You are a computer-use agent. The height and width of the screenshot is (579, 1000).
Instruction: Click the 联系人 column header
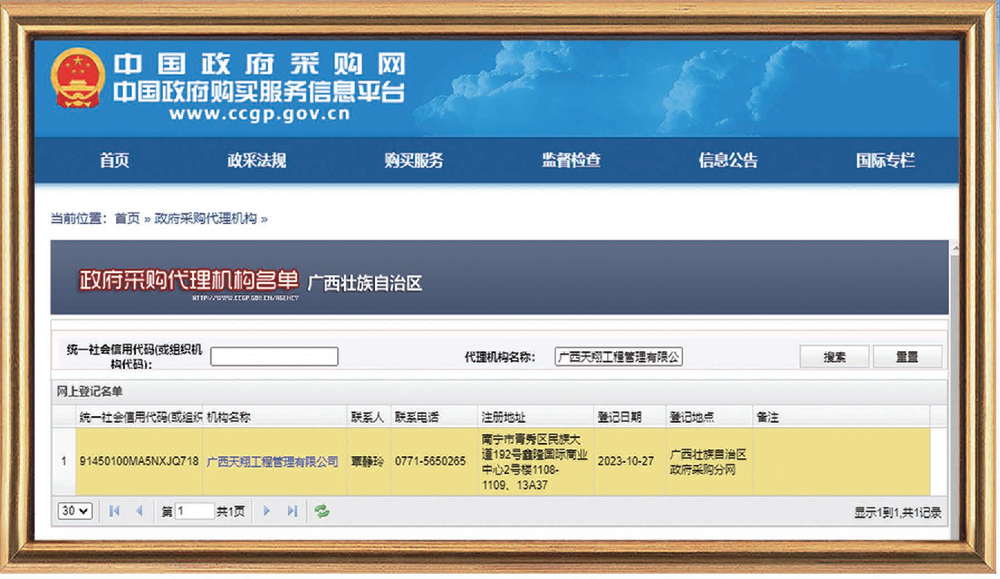368,417
